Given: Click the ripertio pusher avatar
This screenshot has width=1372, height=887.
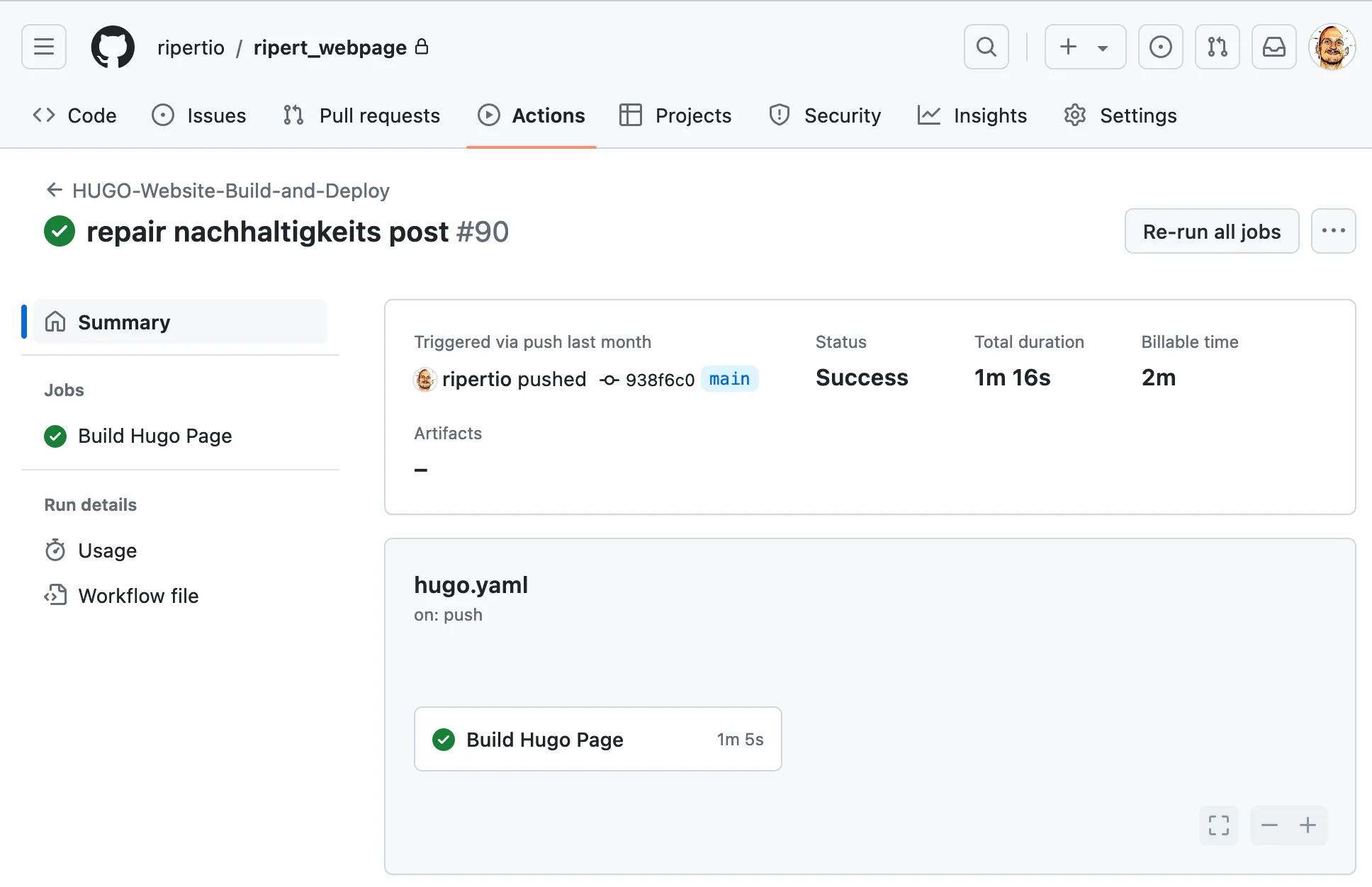Looking at the screenshot, I should click(x=425, y=379).
